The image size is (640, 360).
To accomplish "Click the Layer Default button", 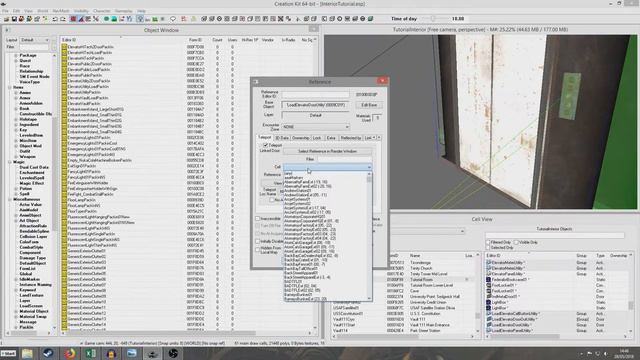I will [316, 116].
